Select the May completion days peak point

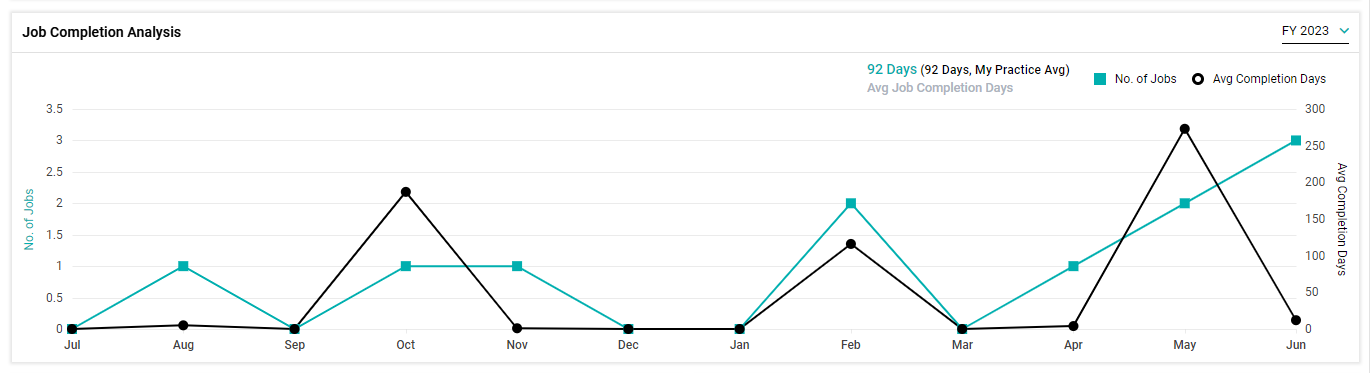1185,129
